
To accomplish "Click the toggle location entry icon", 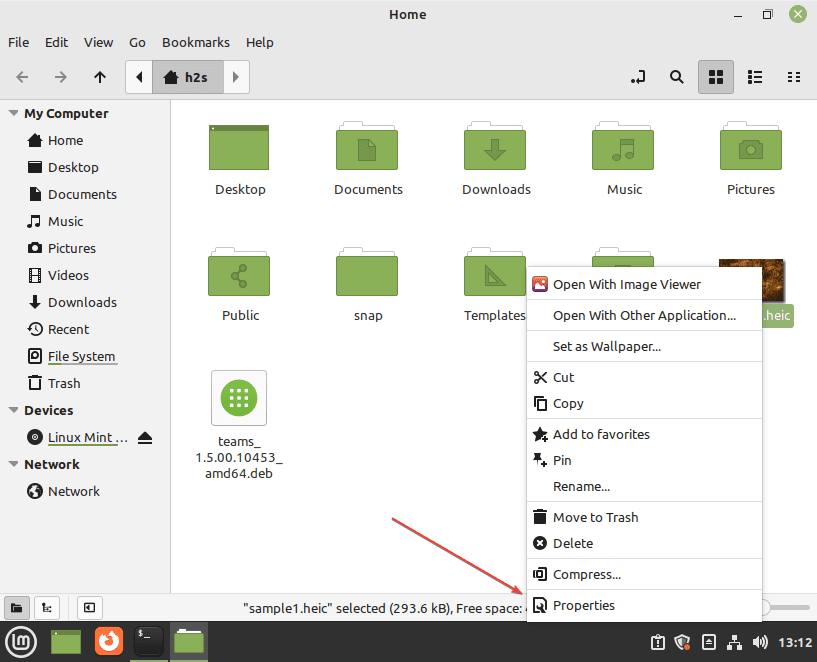I will 638,77.
